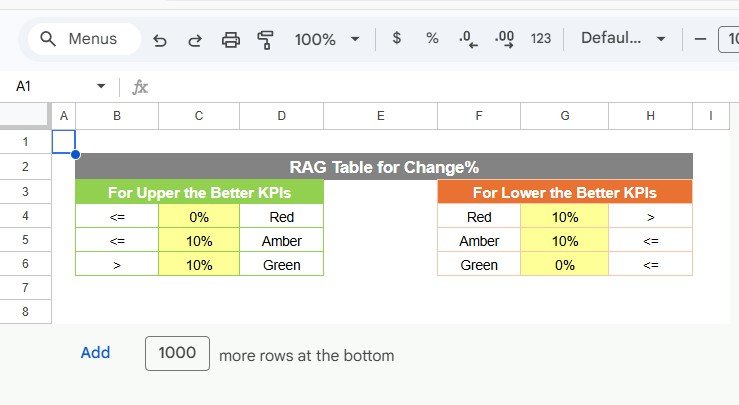Select the Red cell in column F
This screenshot has height=405, width=739.
(479, 217)
